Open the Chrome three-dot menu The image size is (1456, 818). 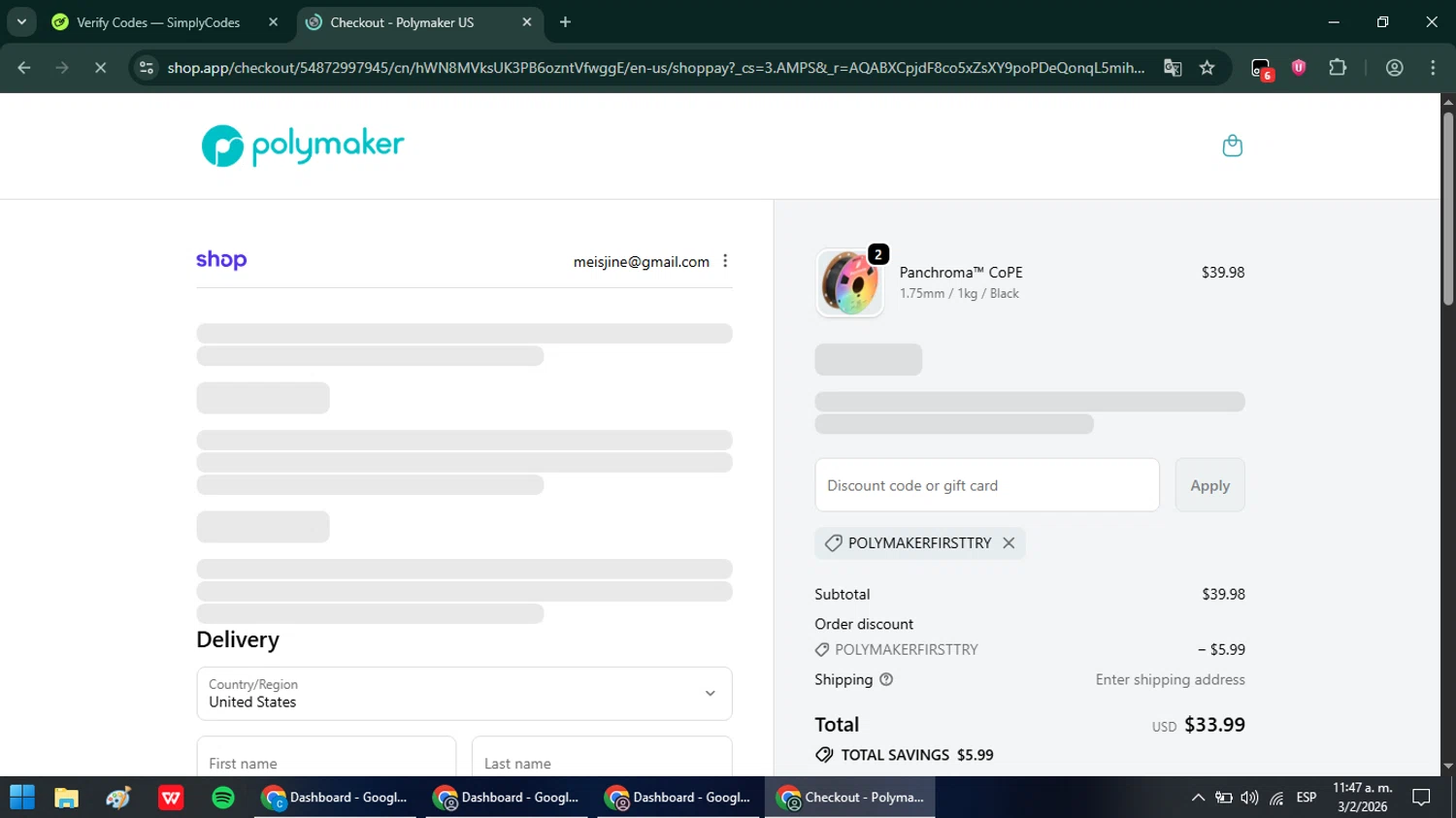pos(1433,68)
